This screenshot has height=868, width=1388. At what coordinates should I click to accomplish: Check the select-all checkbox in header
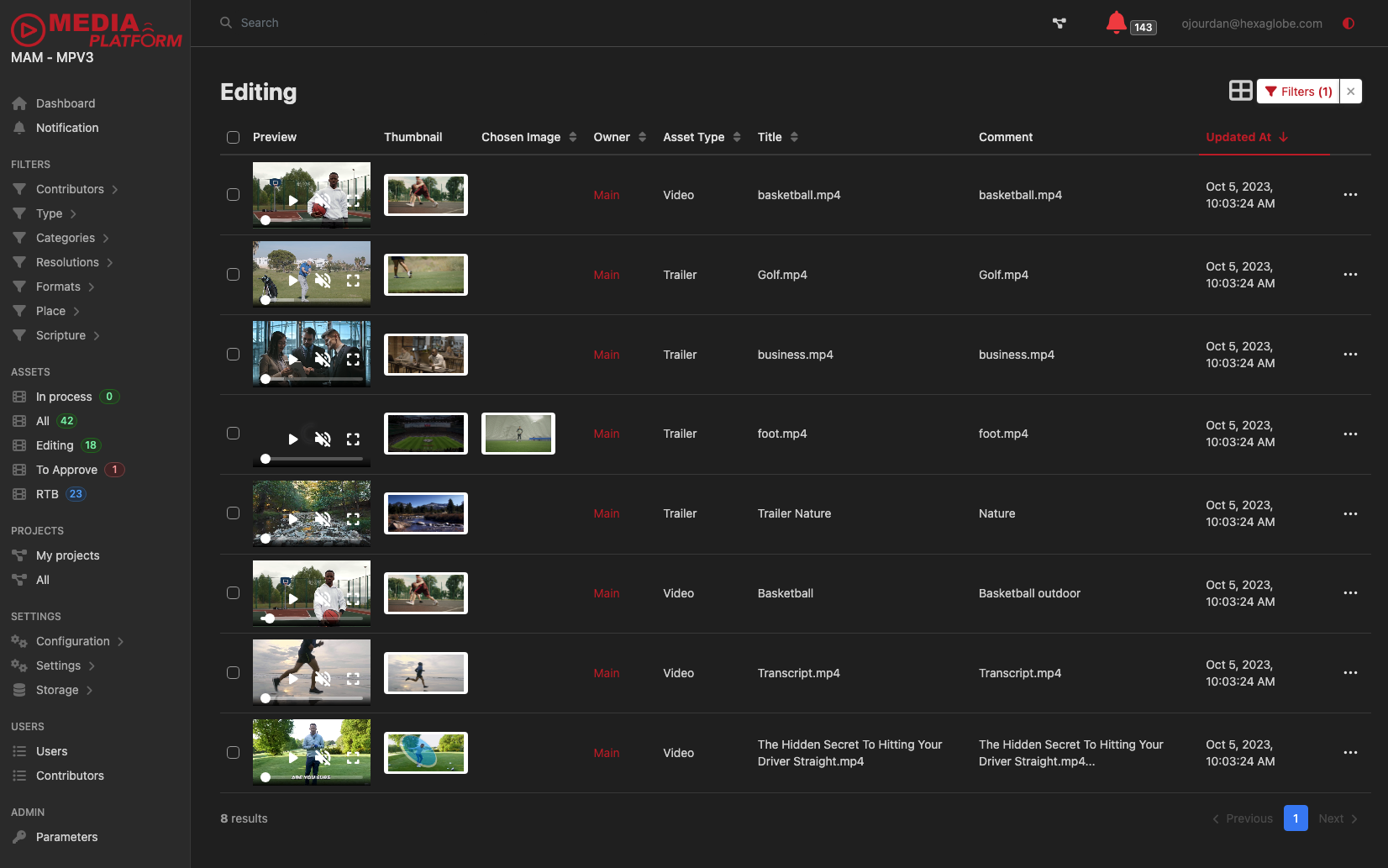[x=234, y=137]
